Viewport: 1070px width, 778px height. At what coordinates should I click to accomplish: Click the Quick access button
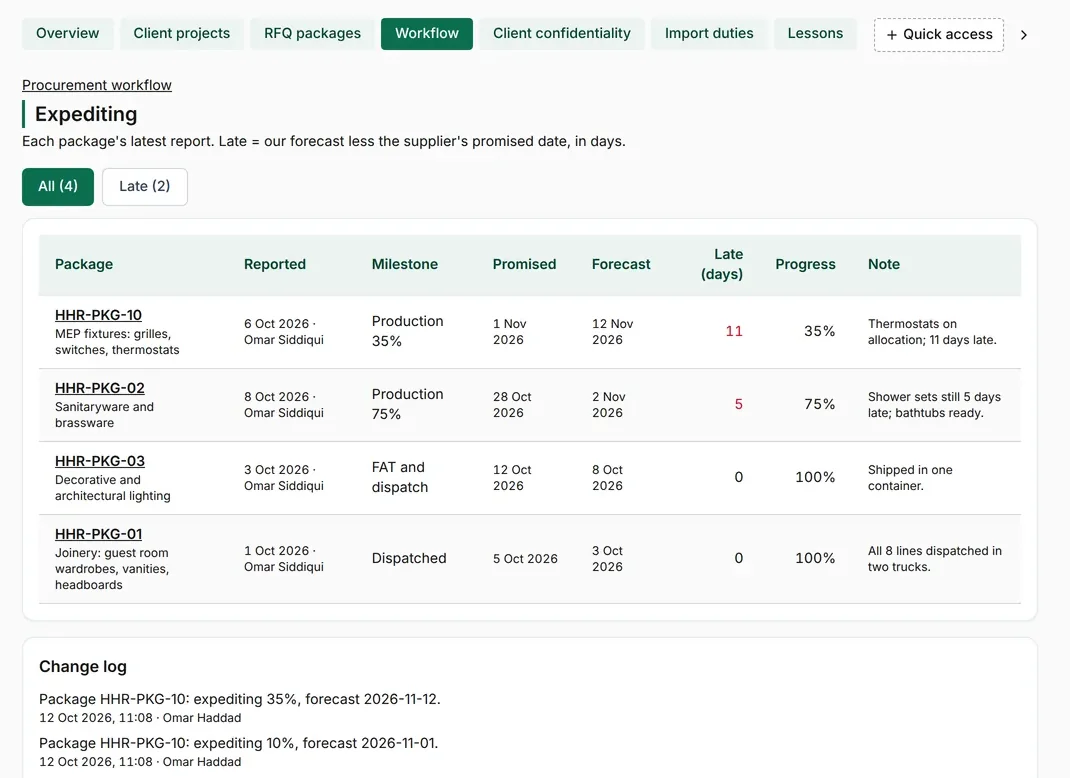(939, 35)
